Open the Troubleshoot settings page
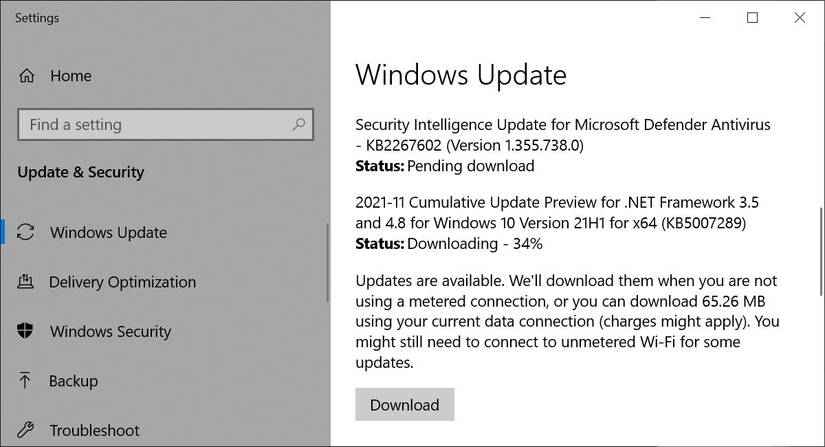Viewport: 825px width, 447px height. (95, 430)
